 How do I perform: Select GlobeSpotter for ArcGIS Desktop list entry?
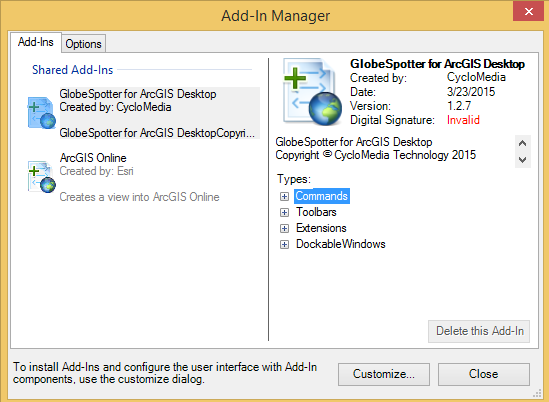point(144,113)
